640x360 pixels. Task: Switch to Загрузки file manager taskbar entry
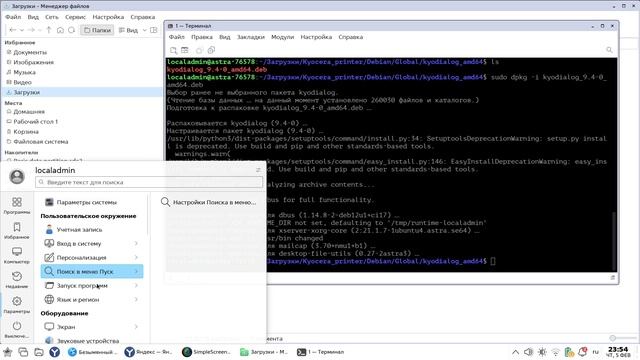(x=264, y=352)
